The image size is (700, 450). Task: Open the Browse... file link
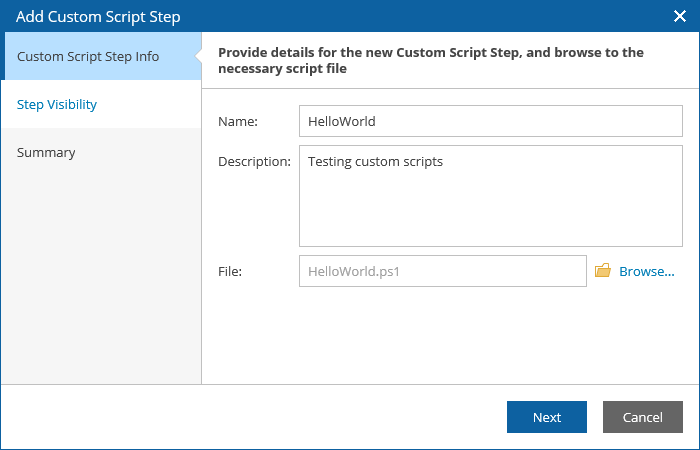coord(646,271)
